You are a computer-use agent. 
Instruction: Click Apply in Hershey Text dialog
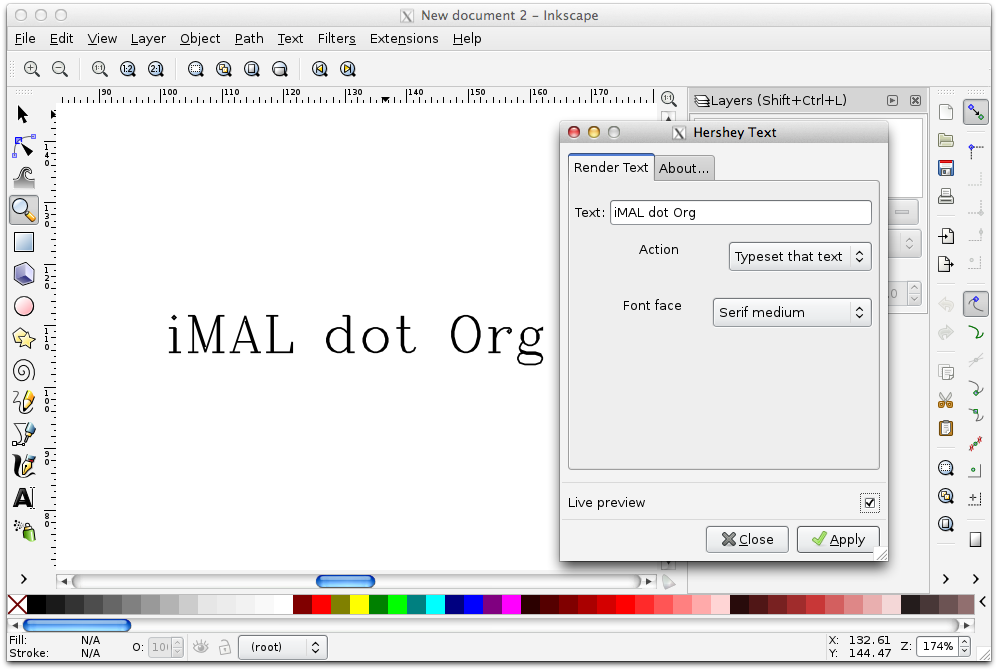(x=838, y=540)
